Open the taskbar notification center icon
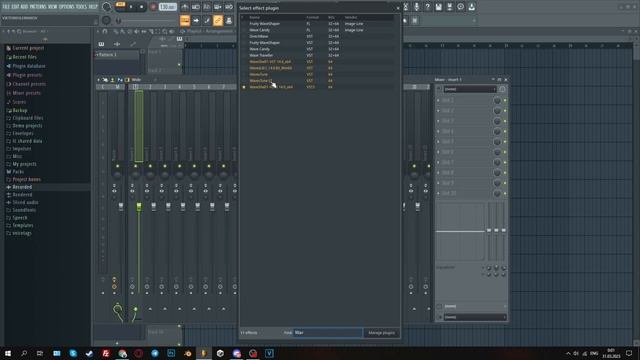Screen dimensions: 640x360 click(x=629, y=353)
